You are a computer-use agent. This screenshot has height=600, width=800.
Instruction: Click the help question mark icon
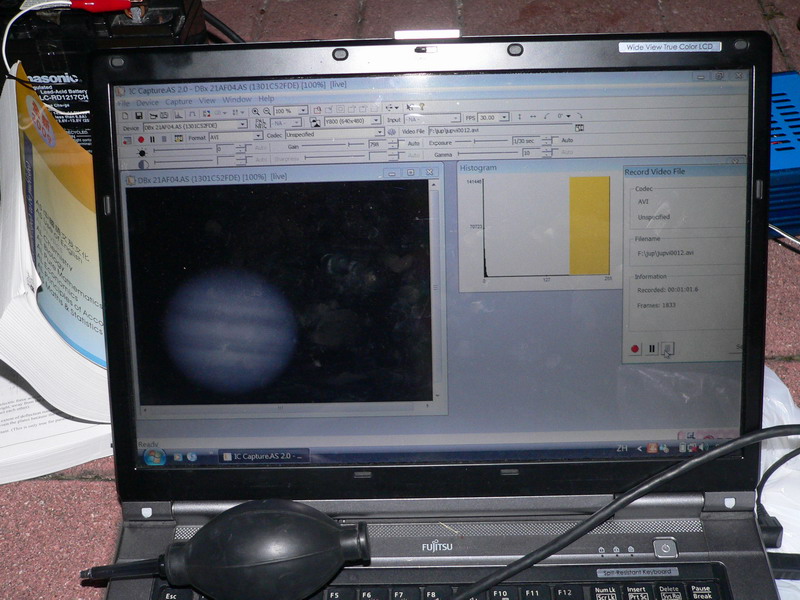(x=420, y=107)
